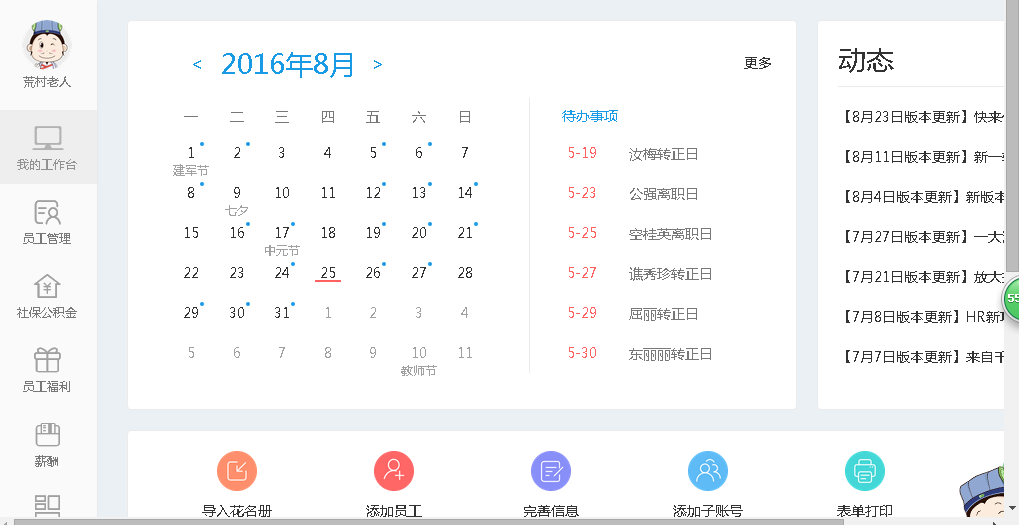The width and height of the screenshot is (1019, 525).
Task: Click the mascot figure in bottom right corner
Action: [x=981, y=493]
